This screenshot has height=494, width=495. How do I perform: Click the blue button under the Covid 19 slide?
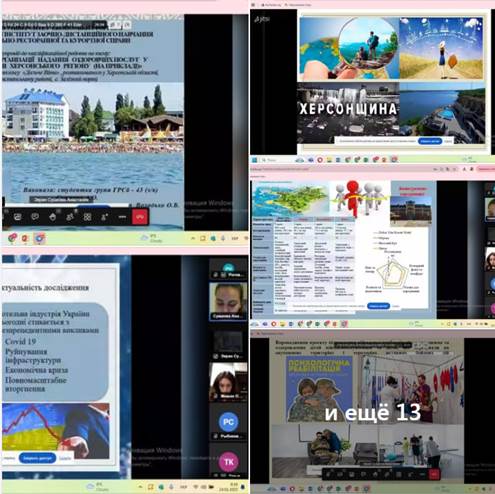point(37,458)
